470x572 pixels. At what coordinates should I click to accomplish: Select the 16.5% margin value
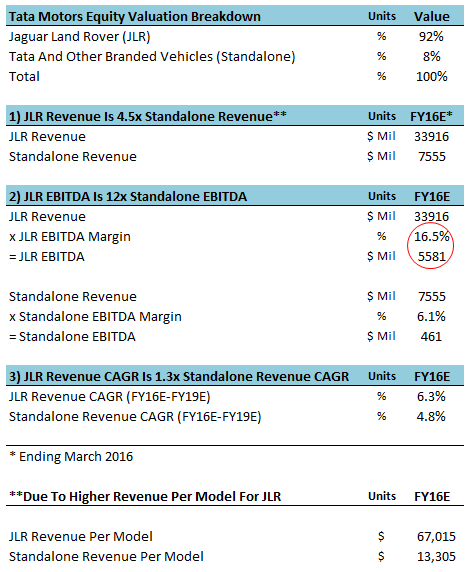click(x=431, y=237)
